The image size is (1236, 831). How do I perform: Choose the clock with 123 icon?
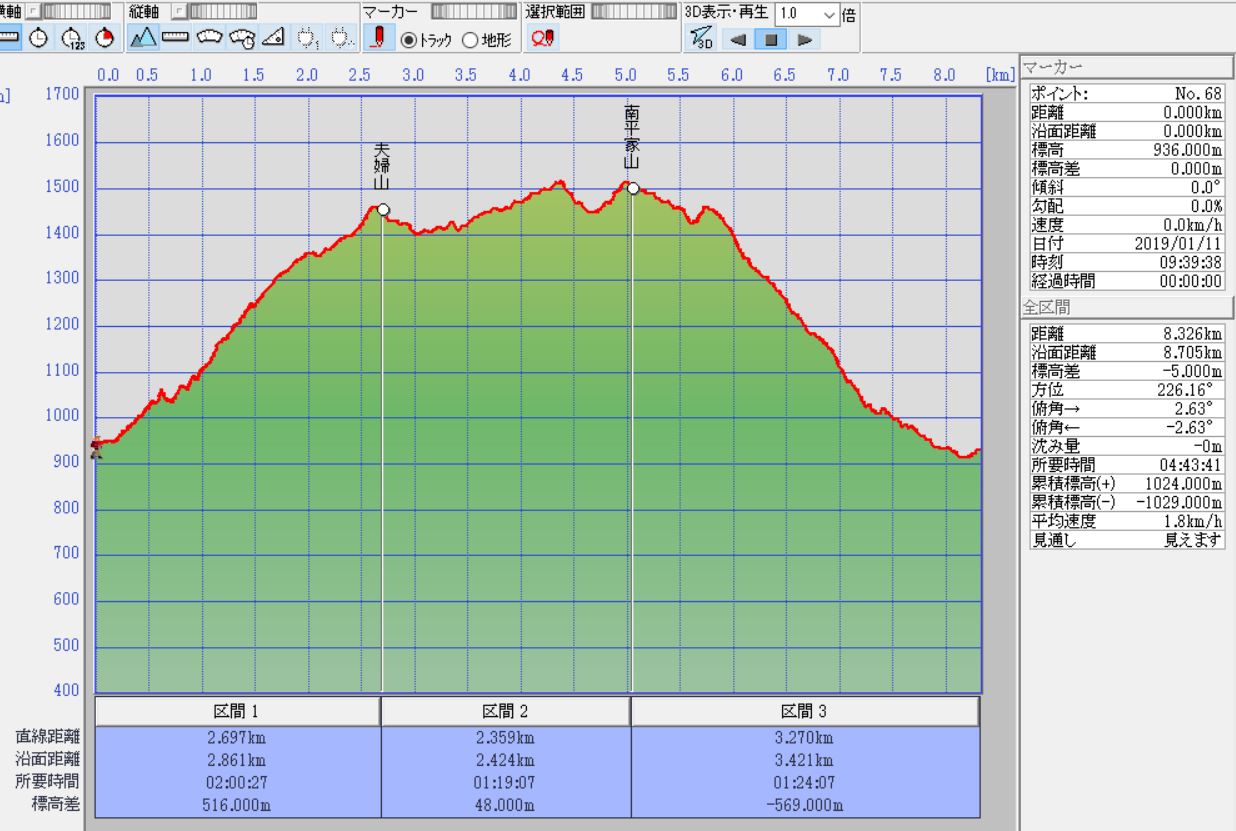pos(73,39)
